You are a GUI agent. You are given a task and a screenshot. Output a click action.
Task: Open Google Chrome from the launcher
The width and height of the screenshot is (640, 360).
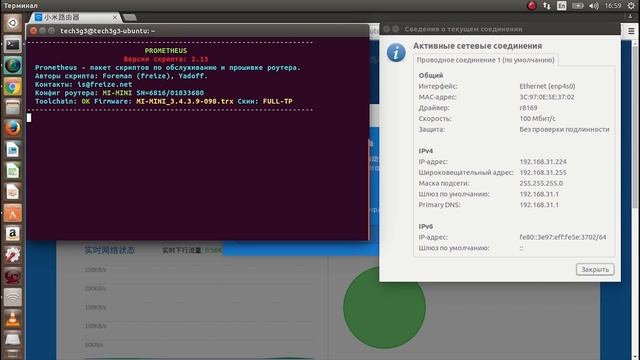[12, 87]
